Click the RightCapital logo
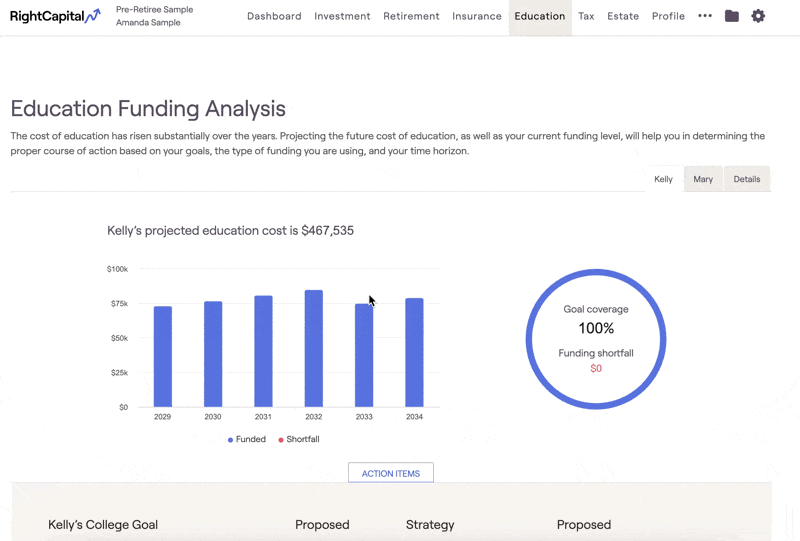This screenshot has height=541, width=800. point(55,16)
